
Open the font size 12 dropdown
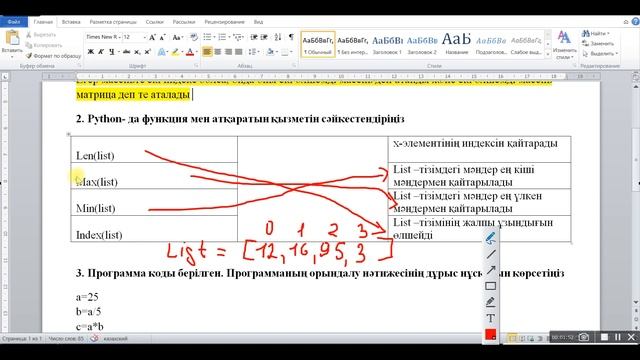click(144, 37)
